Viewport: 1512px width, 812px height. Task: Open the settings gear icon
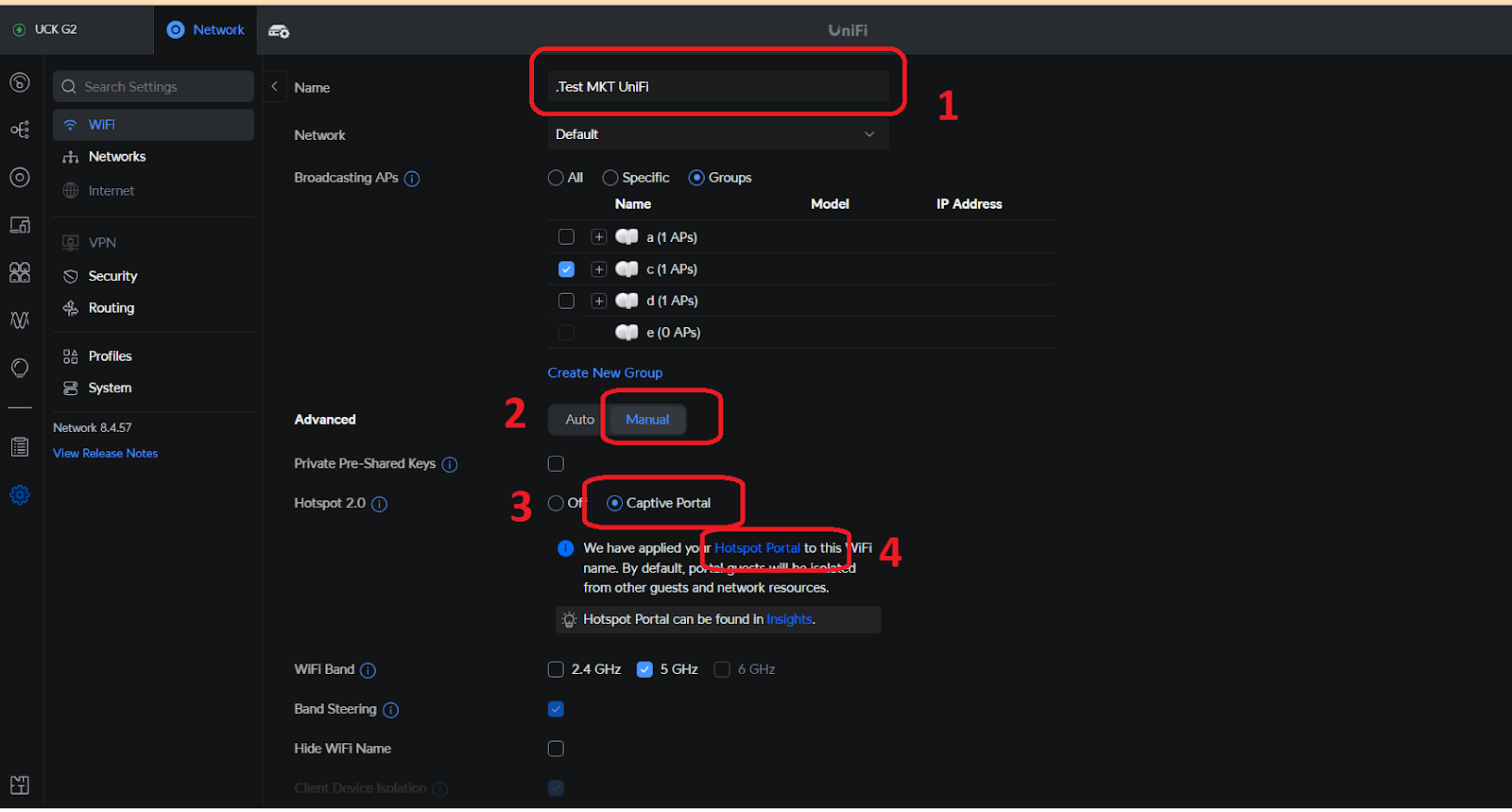tap(20, 494)
